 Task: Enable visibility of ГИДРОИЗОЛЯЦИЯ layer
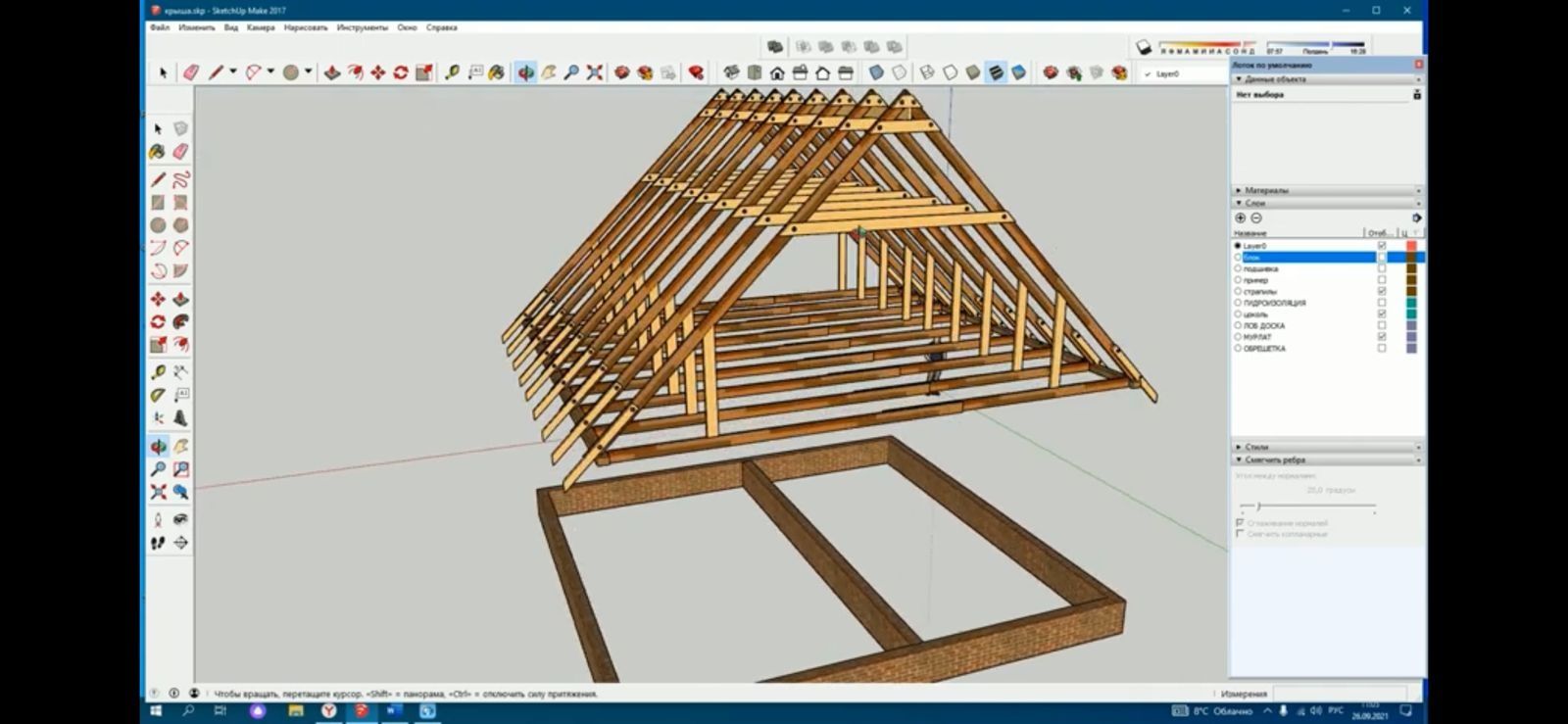pos(1382,303)
